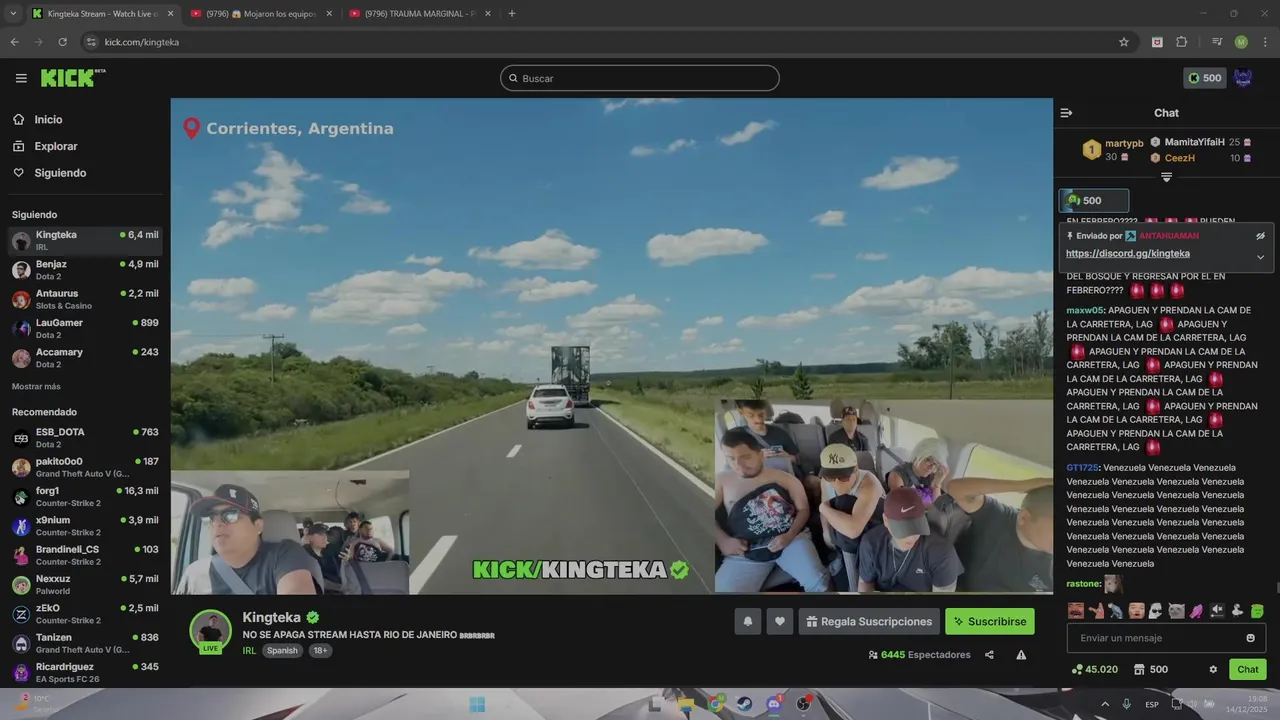Open Antaurus channel from the sidebar
This screenshot has width=1280, height=720.
point(85,299)
